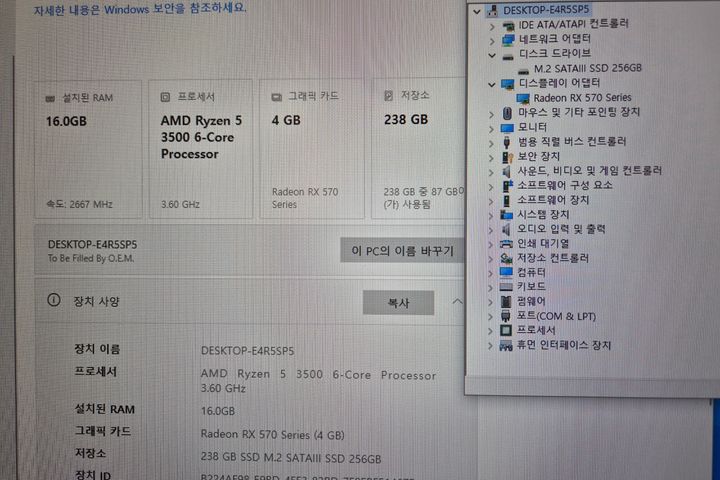
Task: Collapse the DESKTOP-E4R5SP5 root node
Action: point(477,11)
